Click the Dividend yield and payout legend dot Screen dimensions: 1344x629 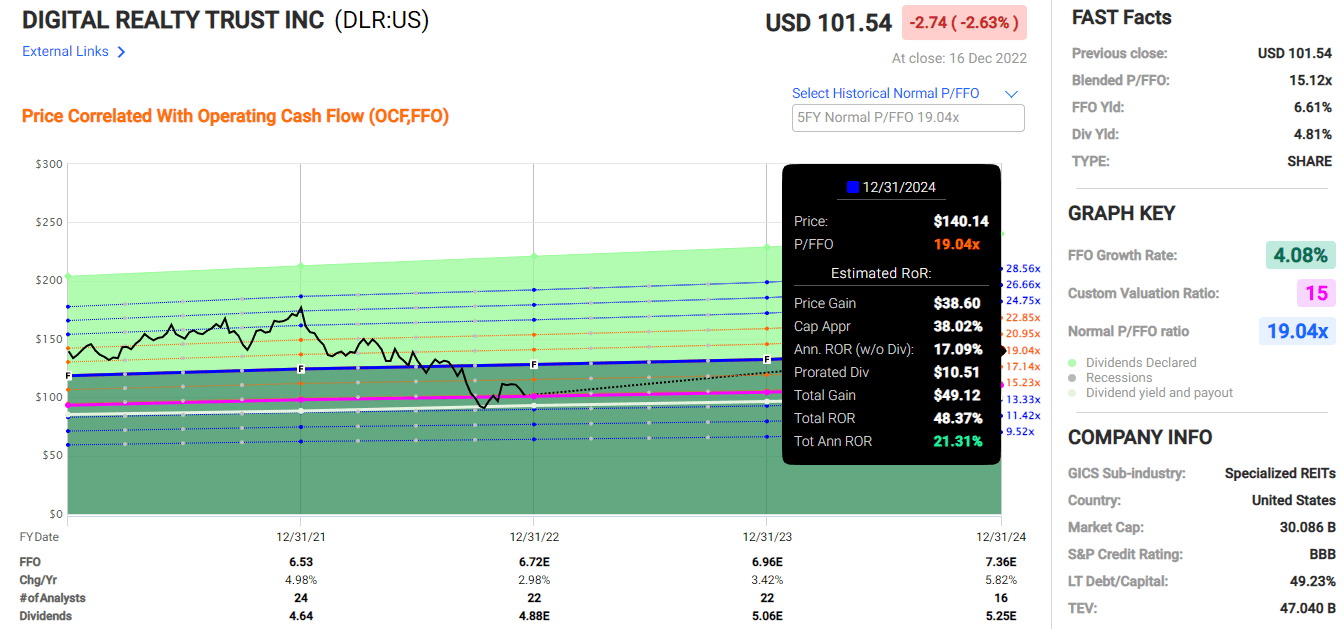[1073, 393]
